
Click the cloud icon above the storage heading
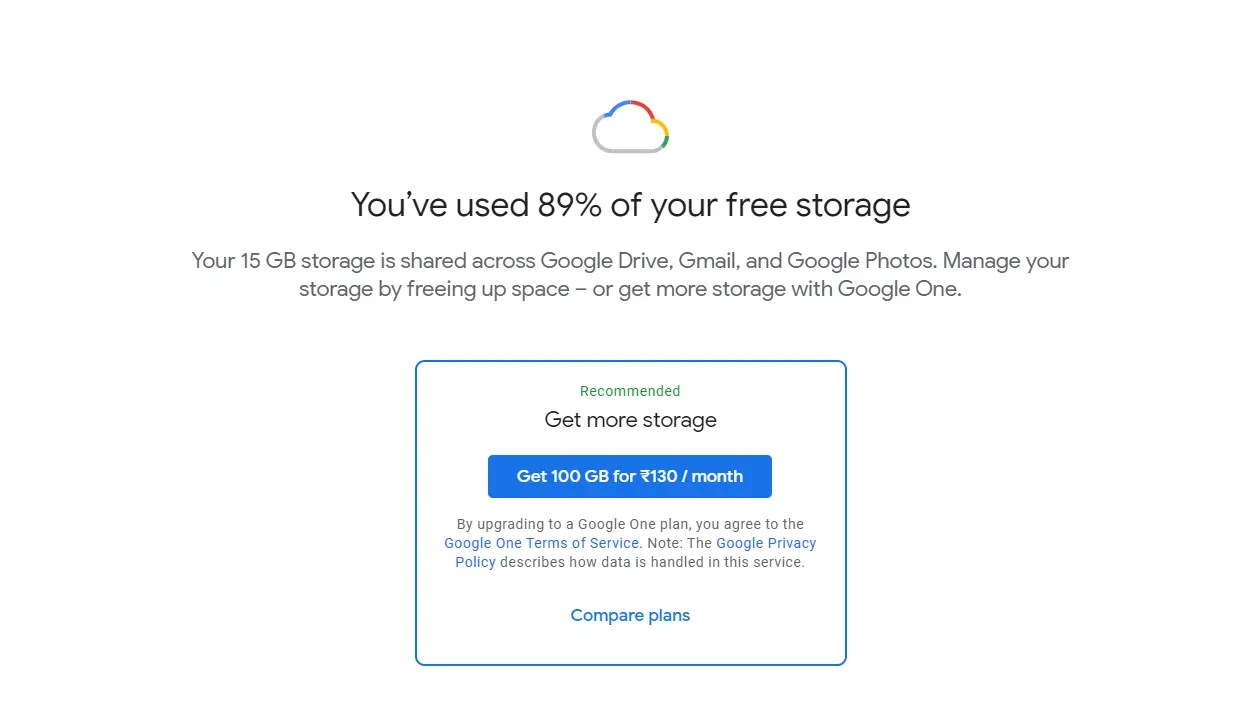coord(630,126)
